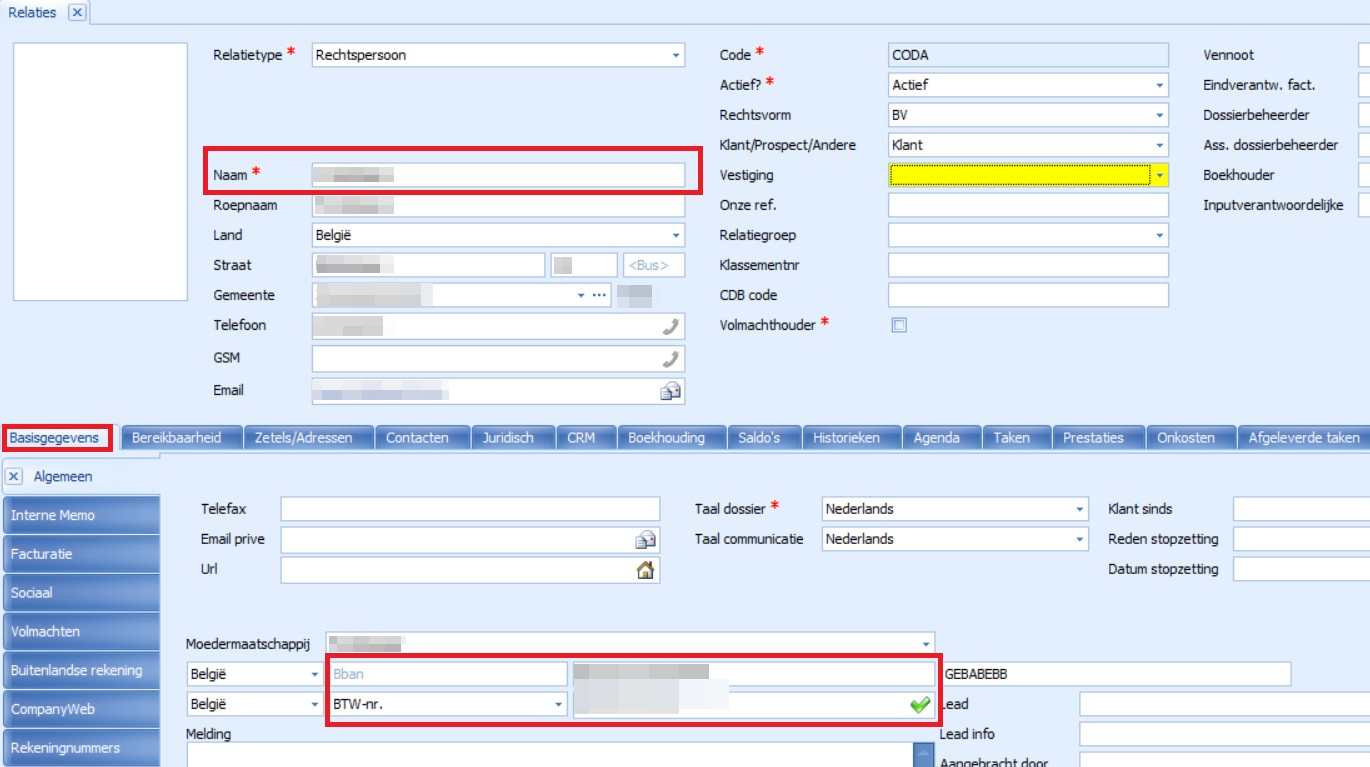This screenshot has width=1370, height=767.
Task: Open the Rechtsvorm dropdown showing BV
Action: click(1159, 116)
